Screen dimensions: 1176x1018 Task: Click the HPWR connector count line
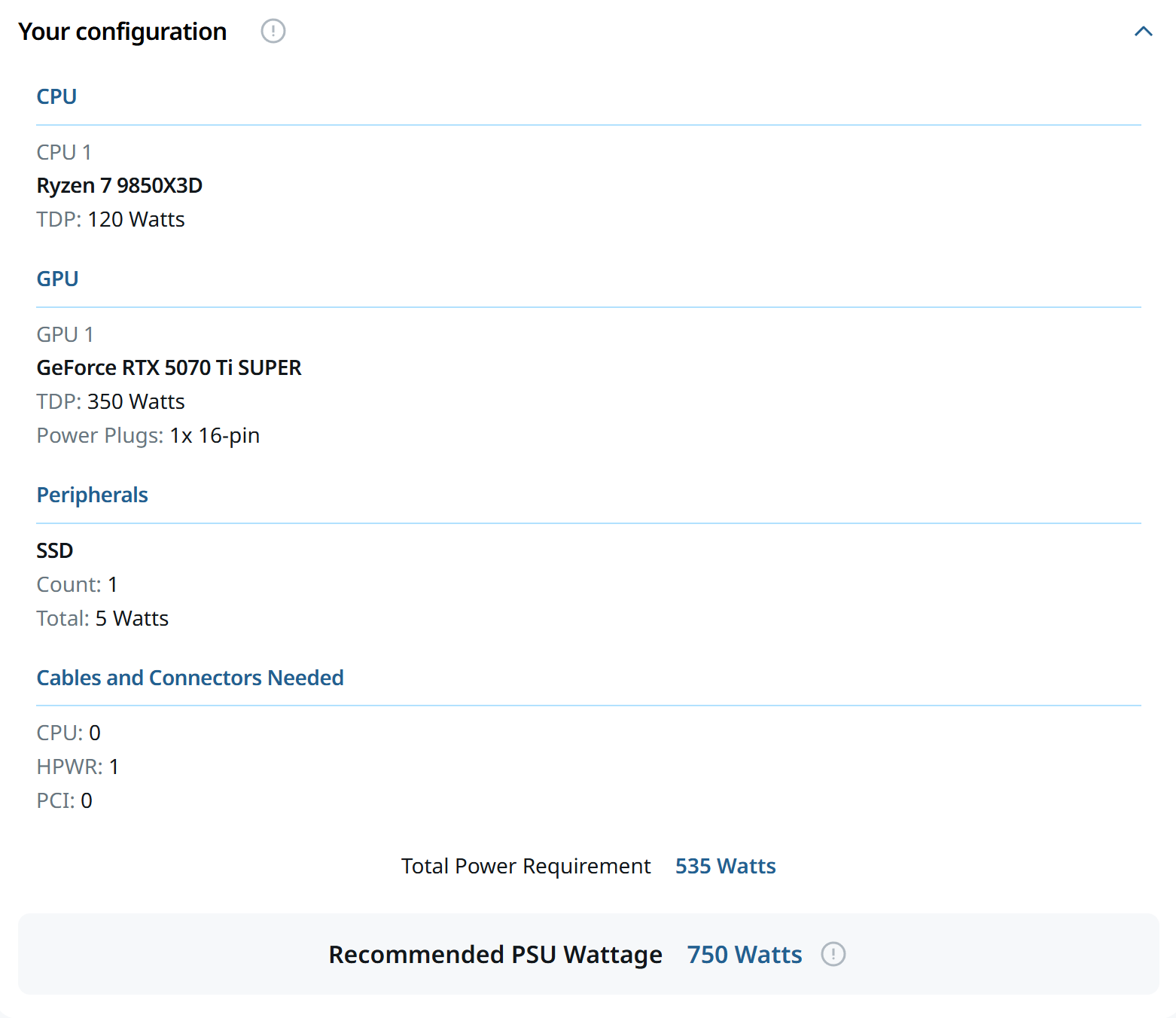pyautogui.click(x=78, y=767)
